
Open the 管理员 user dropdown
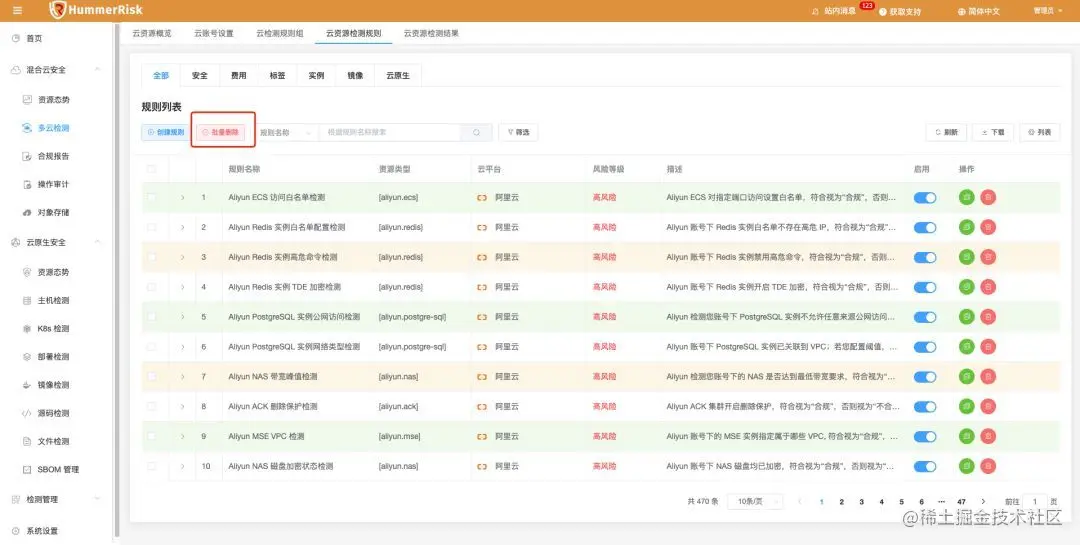click(1047, 11)
